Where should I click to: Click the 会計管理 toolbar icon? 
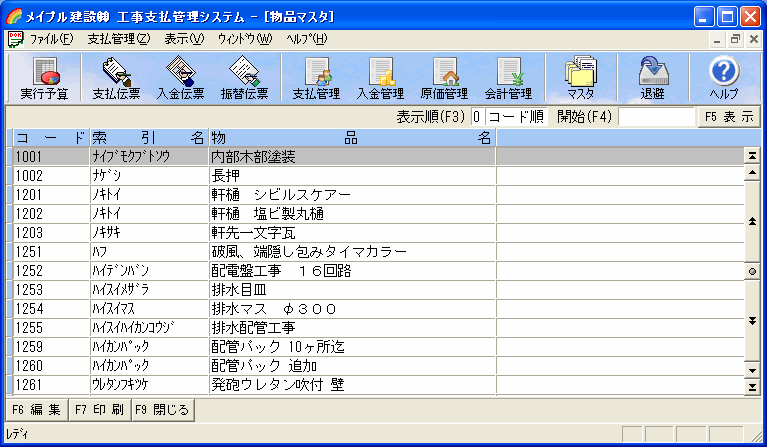click(508, 78)
